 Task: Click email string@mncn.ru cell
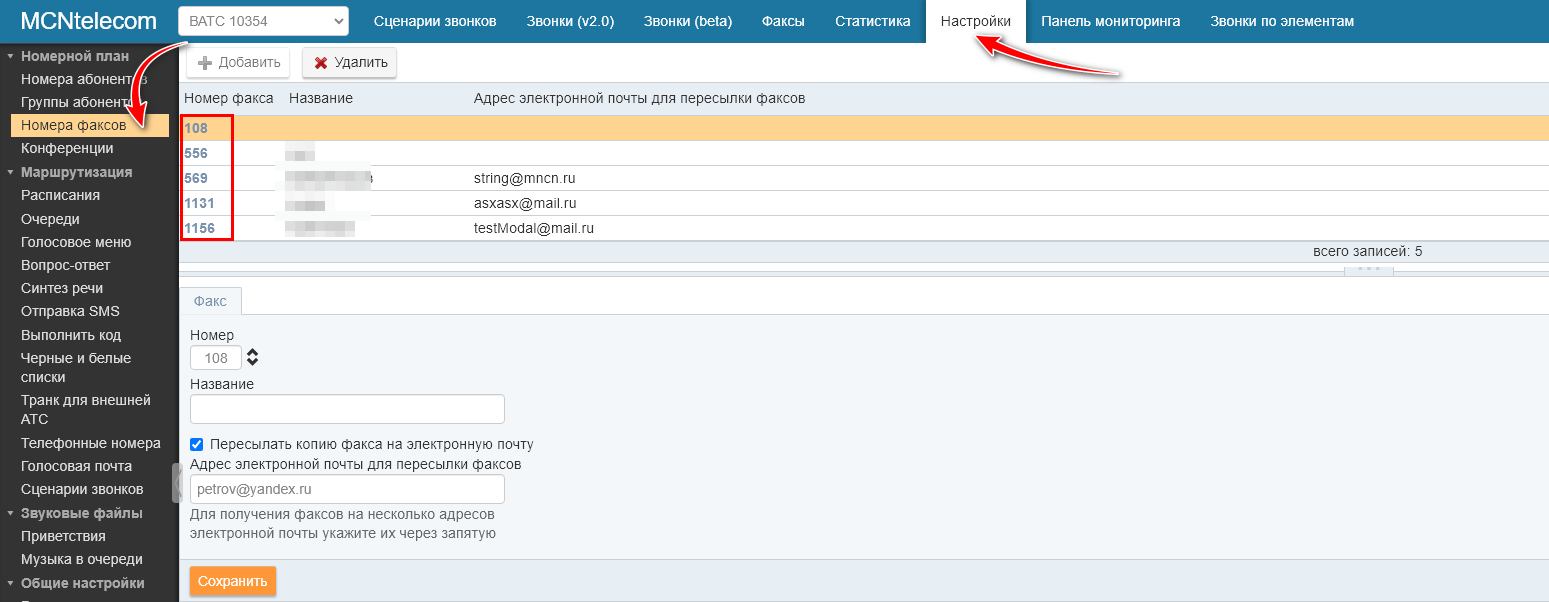525,178
